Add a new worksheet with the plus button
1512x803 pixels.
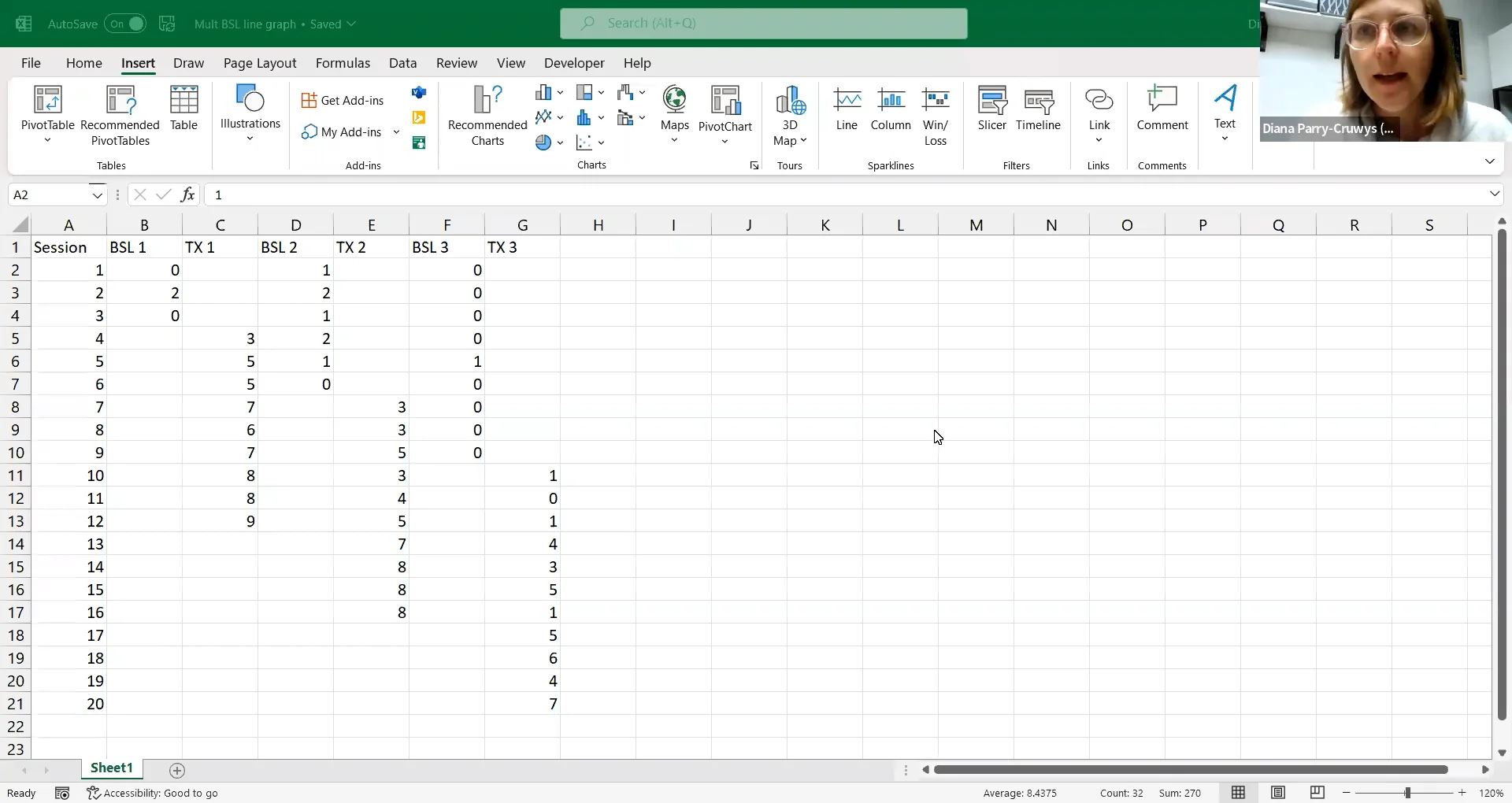176,769
